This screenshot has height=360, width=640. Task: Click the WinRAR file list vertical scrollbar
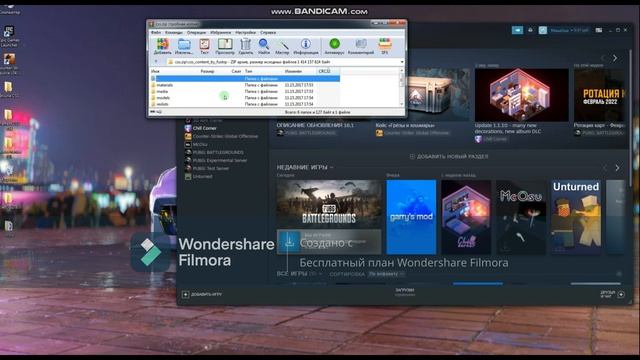402,88
